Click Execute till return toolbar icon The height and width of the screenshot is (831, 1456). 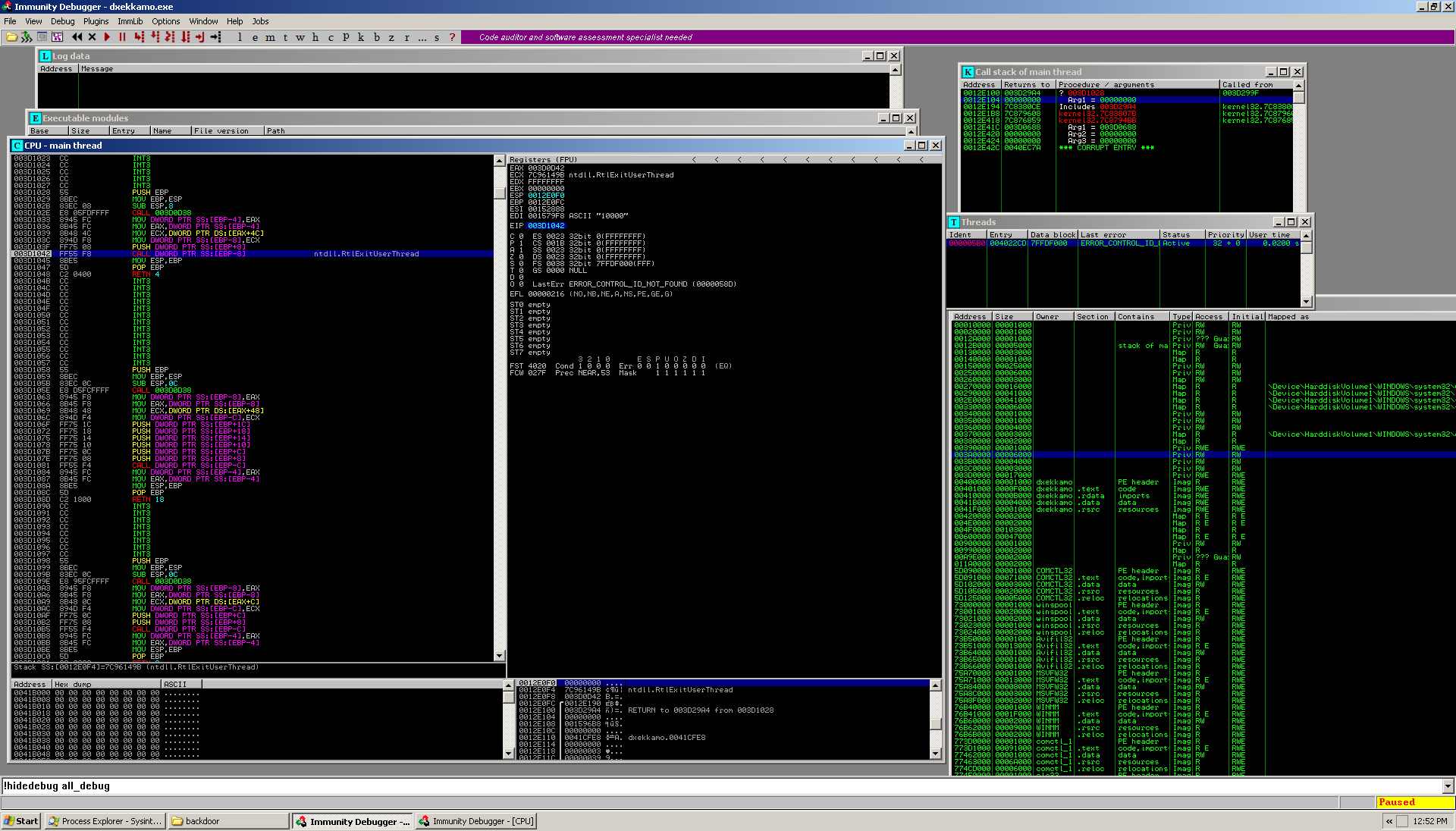[200, 36]
